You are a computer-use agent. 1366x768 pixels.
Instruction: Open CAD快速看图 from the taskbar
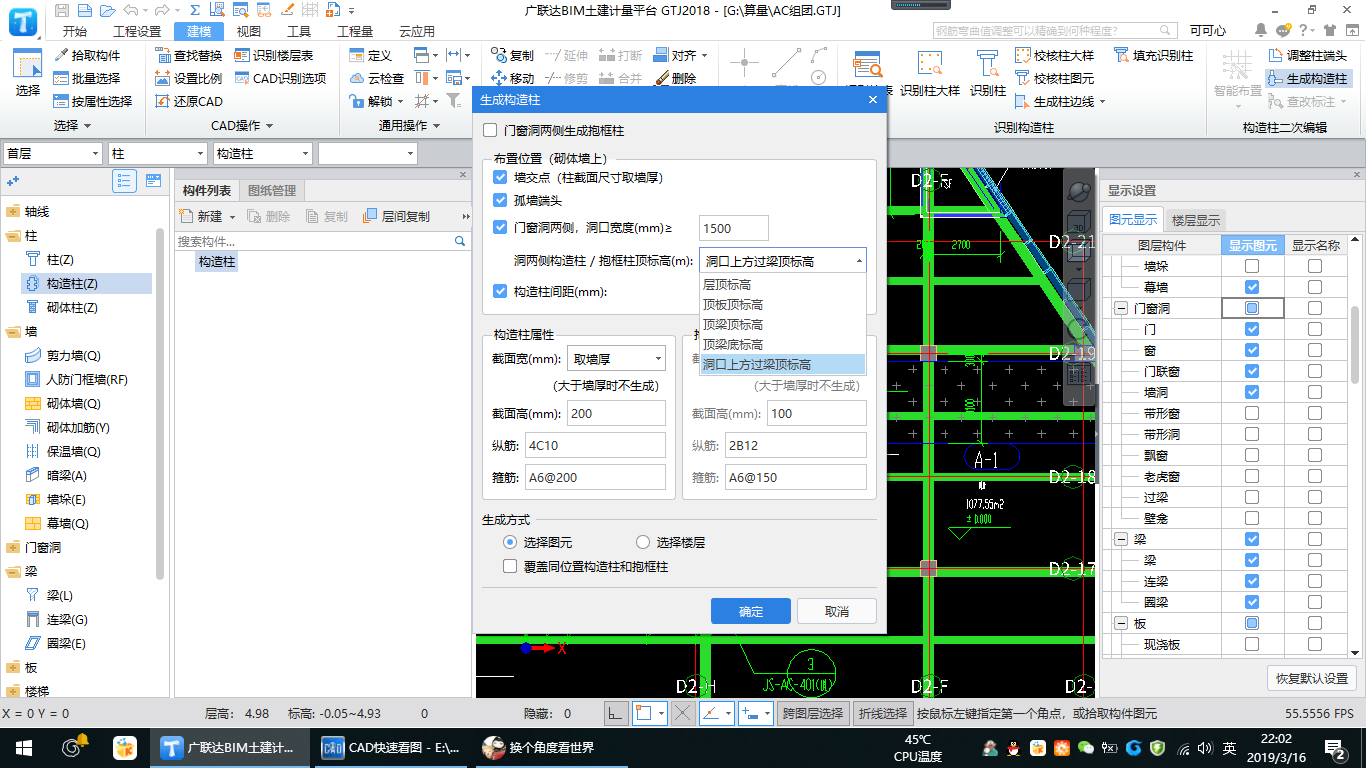[391, 747]
